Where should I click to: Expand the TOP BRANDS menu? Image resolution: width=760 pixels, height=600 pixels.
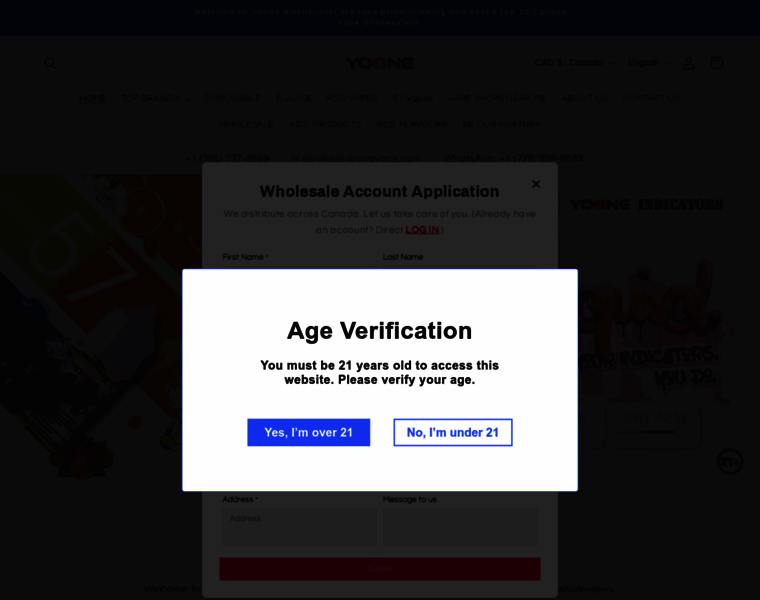pyautogui.click(x=155, y=98)
